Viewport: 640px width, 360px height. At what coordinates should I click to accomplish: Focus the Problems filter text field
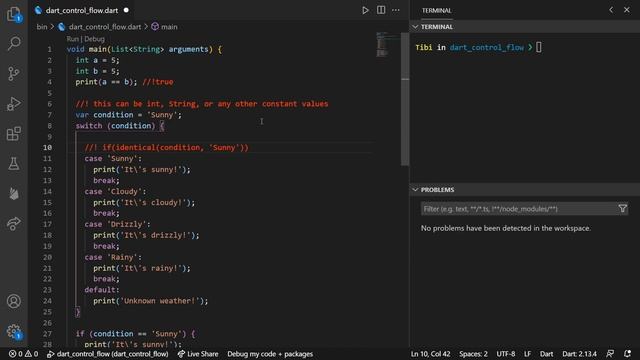tap(518, 209)
